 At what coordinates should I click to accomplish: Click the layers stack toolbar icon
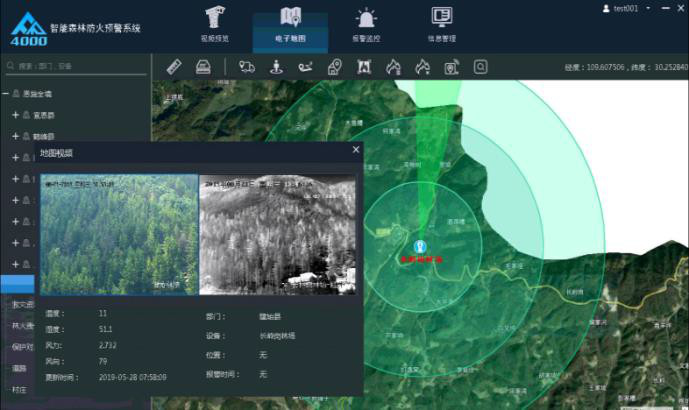pos(202,67)
